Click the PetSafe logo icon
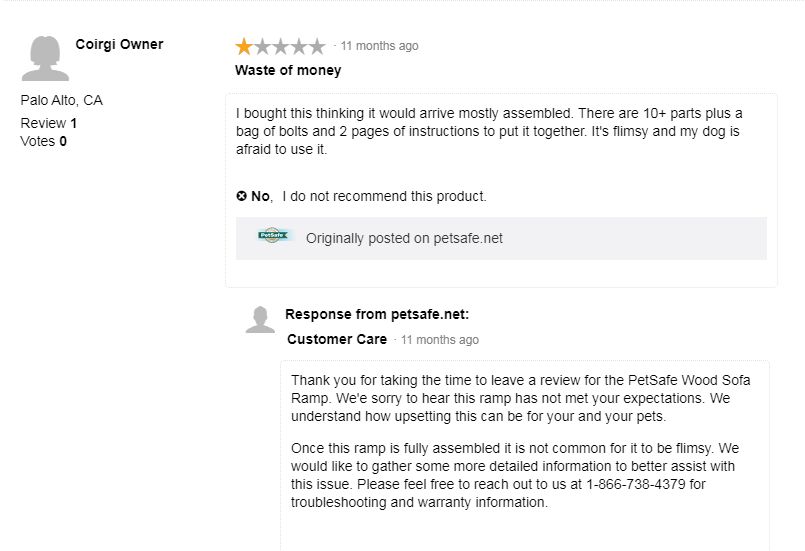The height and width of the screenshot is (551, 805). (273, 237)
